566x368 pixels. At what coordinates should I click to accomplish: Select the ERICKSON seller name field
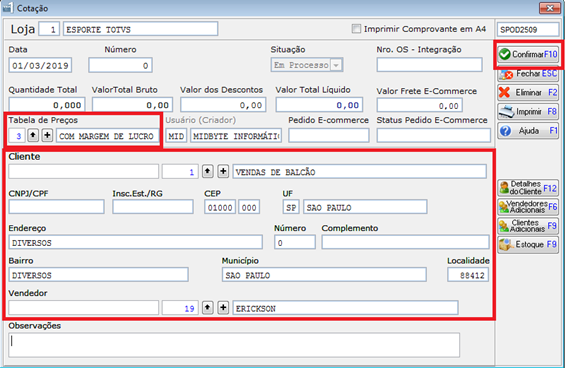coord(345,308)
